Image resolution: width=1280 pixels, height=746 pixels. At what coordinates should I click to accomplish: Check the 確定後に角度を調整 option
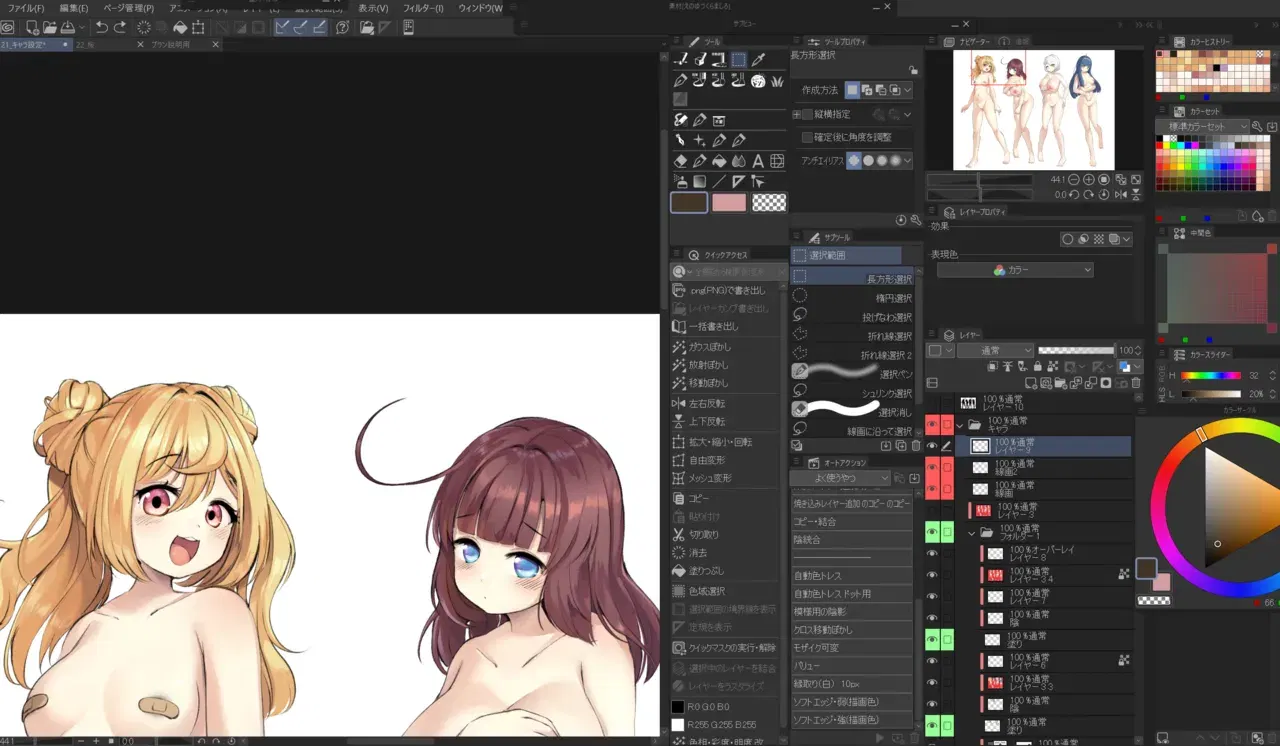click(x=808, y=138)
